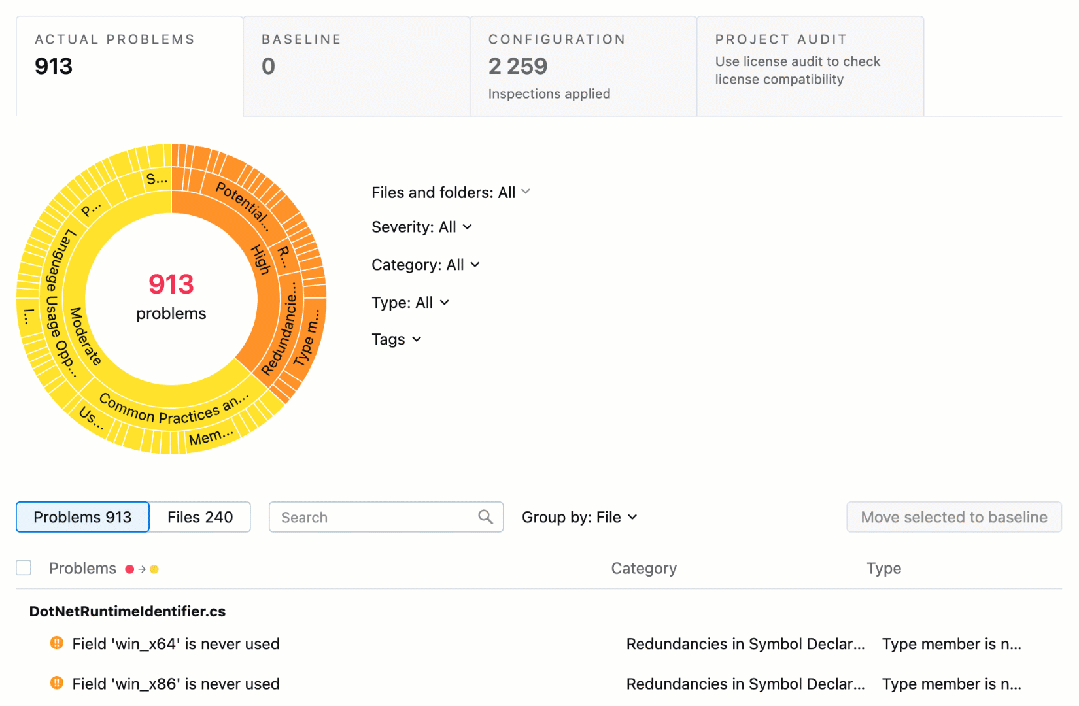Go to the Project Audit tab
Viewport: 1079px width, 706px height.
pyautogui.click(x=810, y=66)
